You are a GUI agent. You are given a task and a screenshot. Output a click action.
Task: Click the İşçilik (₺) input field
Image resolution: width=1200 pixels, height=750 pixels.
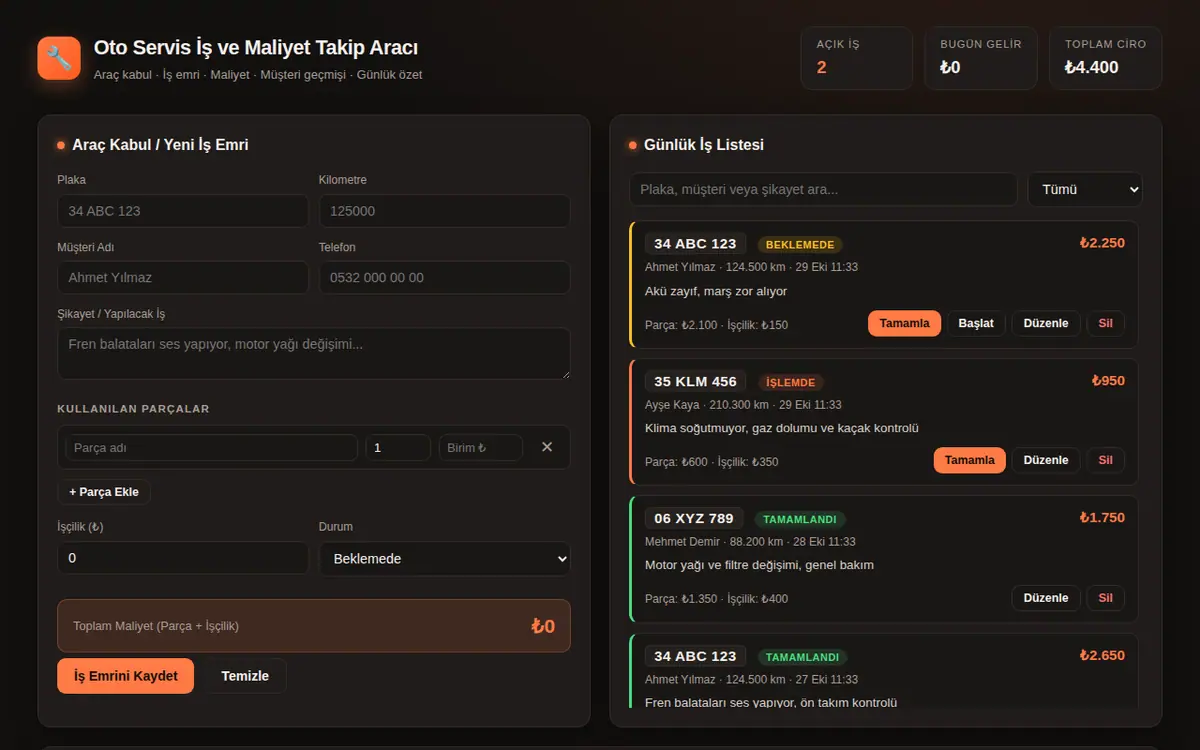183,558
